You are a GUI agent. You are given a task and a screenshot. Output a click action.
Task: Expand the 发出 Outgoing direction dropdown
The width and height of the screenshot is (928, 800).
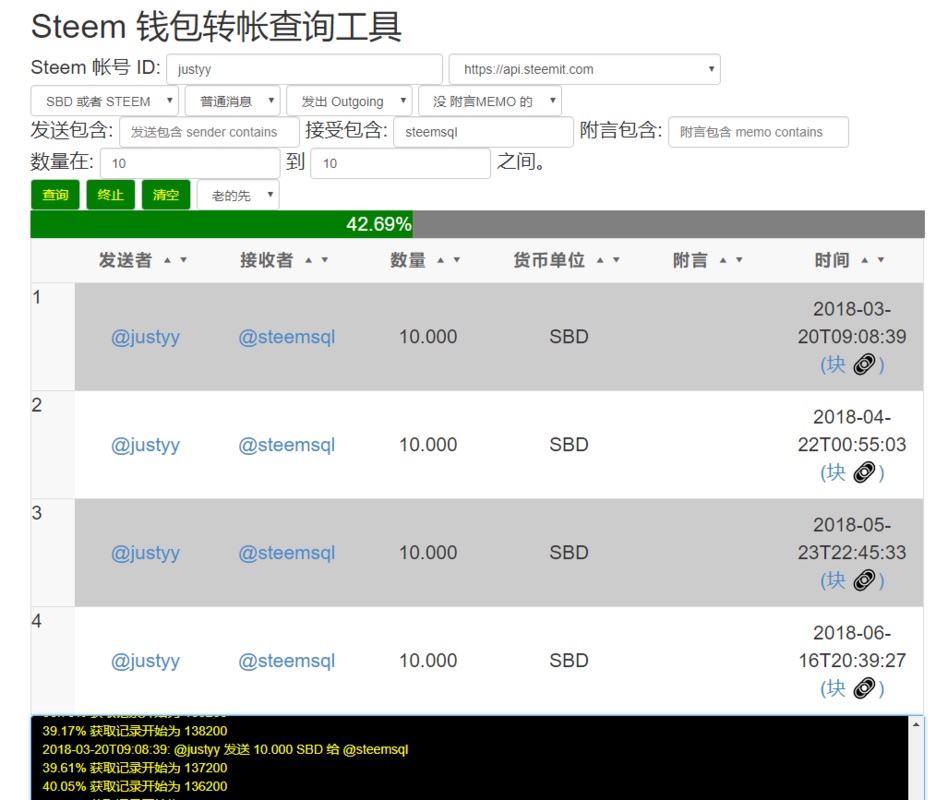pyautogui.click(x=348, y=101)
